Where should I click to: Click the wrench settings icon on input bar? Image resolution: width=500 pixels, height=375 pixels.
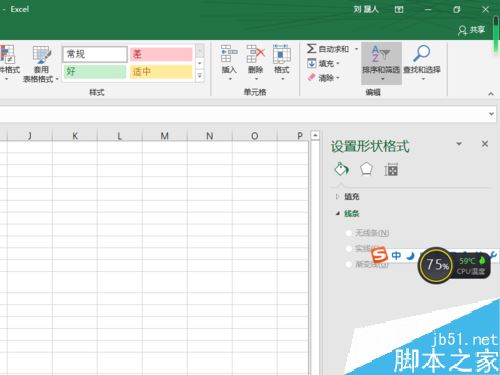click(493, 255)
